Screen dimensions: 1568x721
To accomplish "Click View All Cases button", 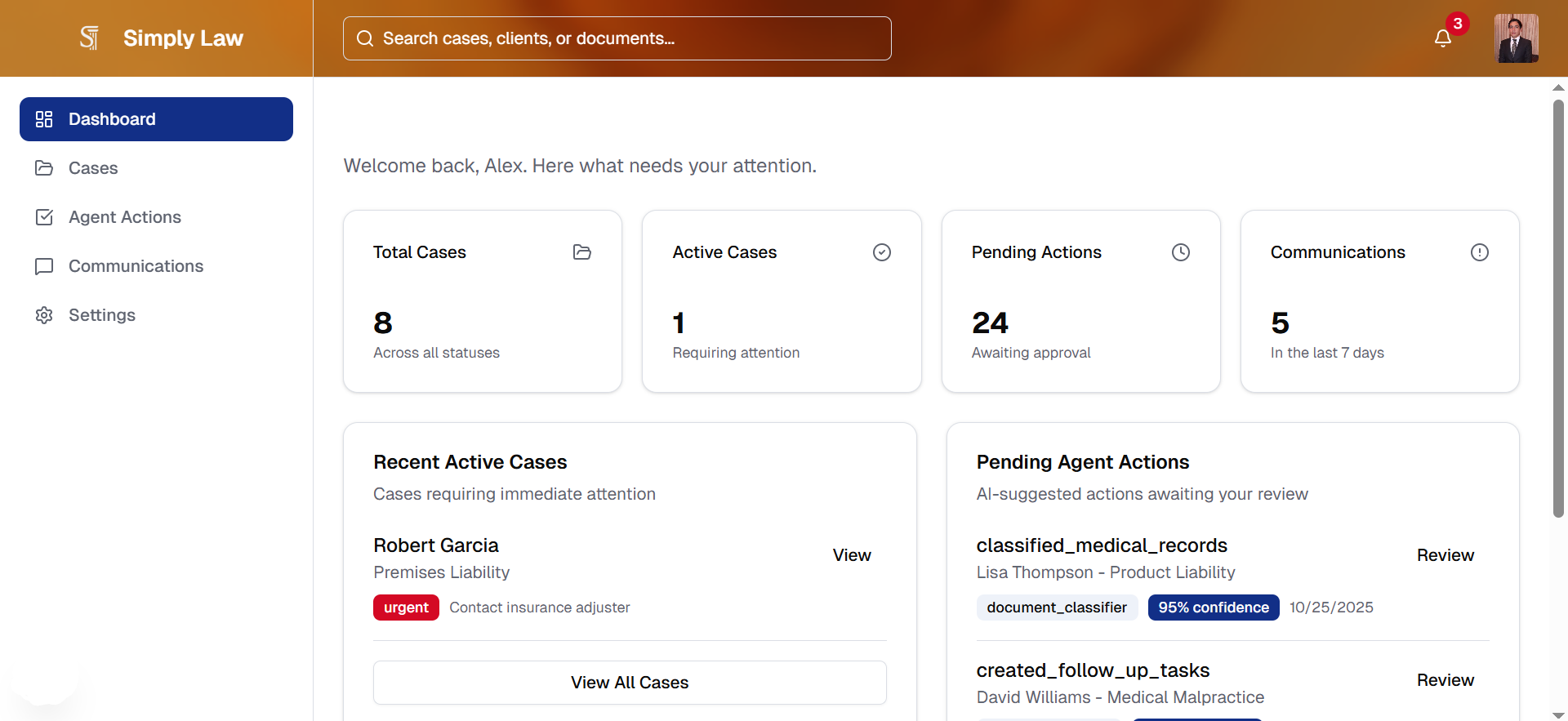I will coord(630,683).
